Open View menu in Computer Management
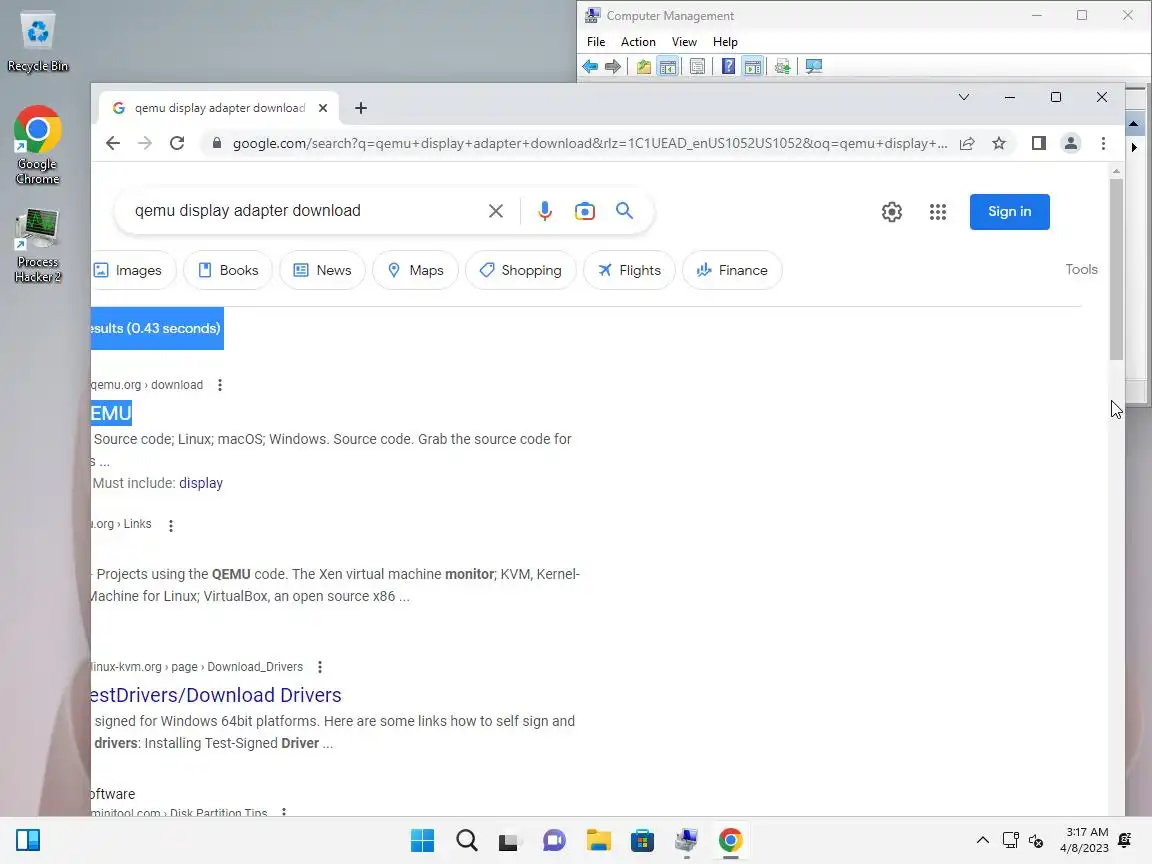 (x=684, y=42)
